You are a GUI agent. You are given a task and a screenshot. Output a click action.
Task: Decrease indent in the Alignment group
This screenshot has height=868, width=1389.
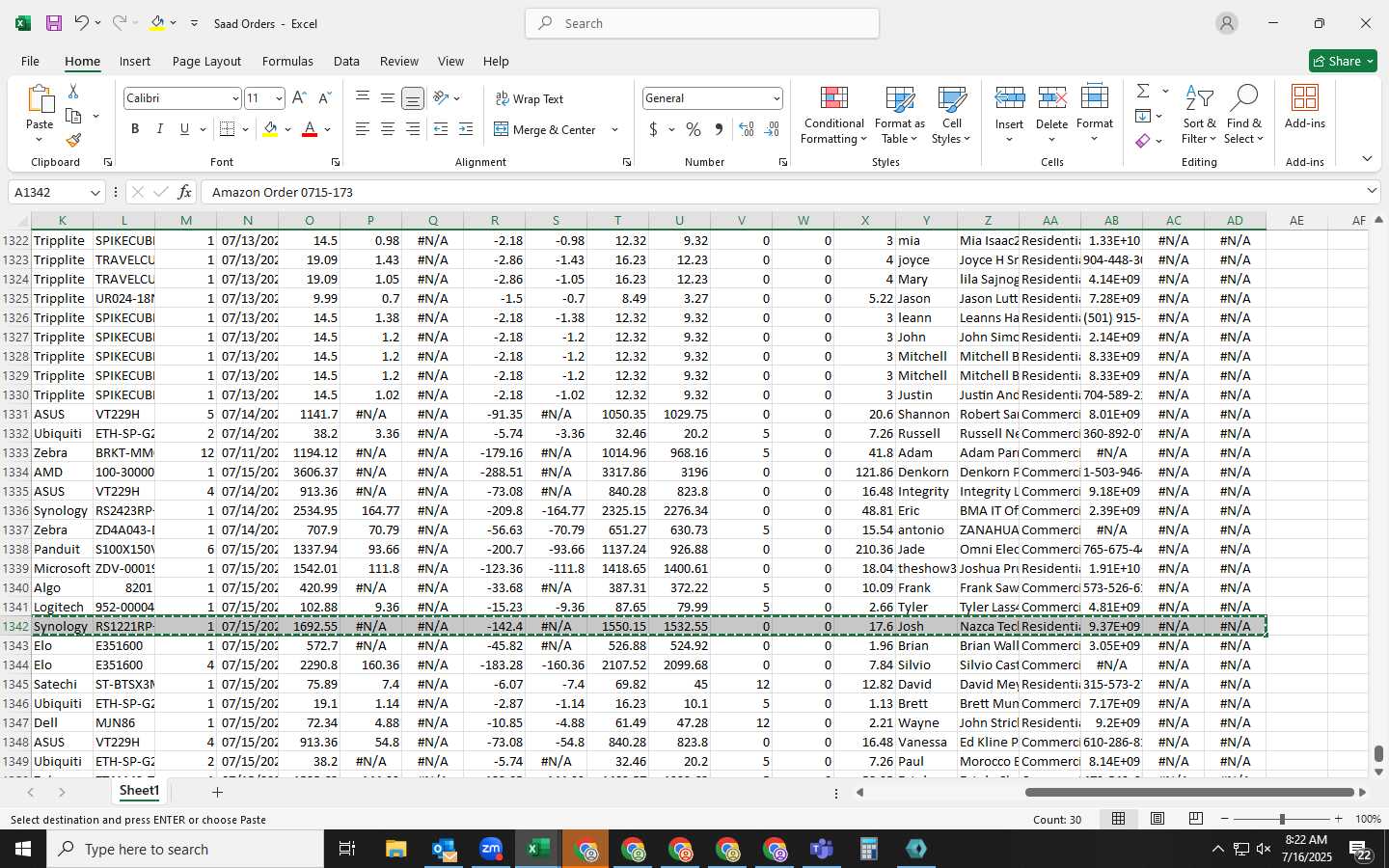[441, 129]
